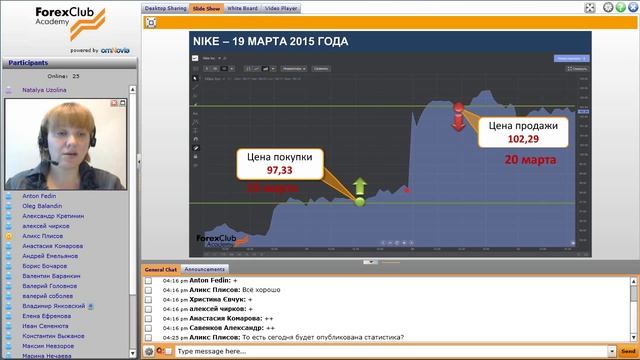This screenshot has height=360, width=640.
Task: Click participants list scroll-up arrow
Action: pos(133,89)
